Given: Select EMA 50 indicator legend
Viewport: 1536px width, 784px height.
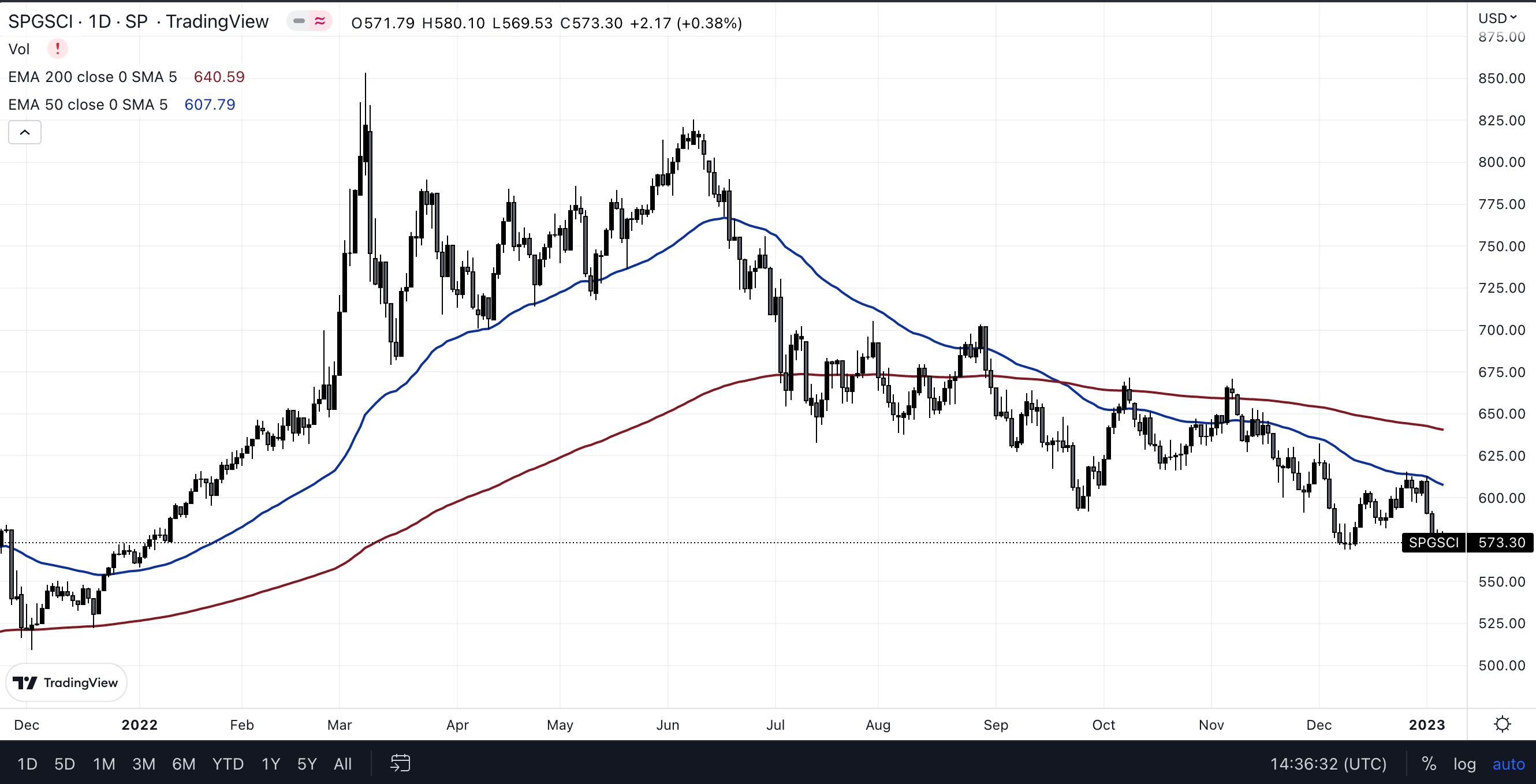Looking at the screenshot, I should coord(88,105).
